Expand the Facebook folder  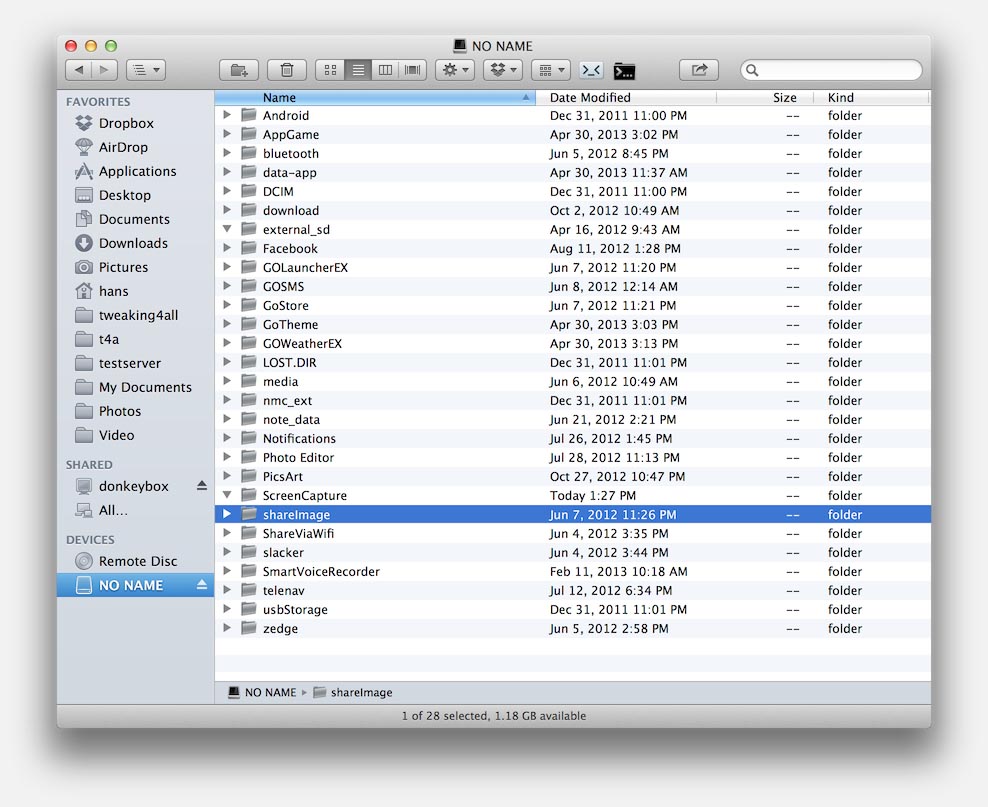coord(227,248)
